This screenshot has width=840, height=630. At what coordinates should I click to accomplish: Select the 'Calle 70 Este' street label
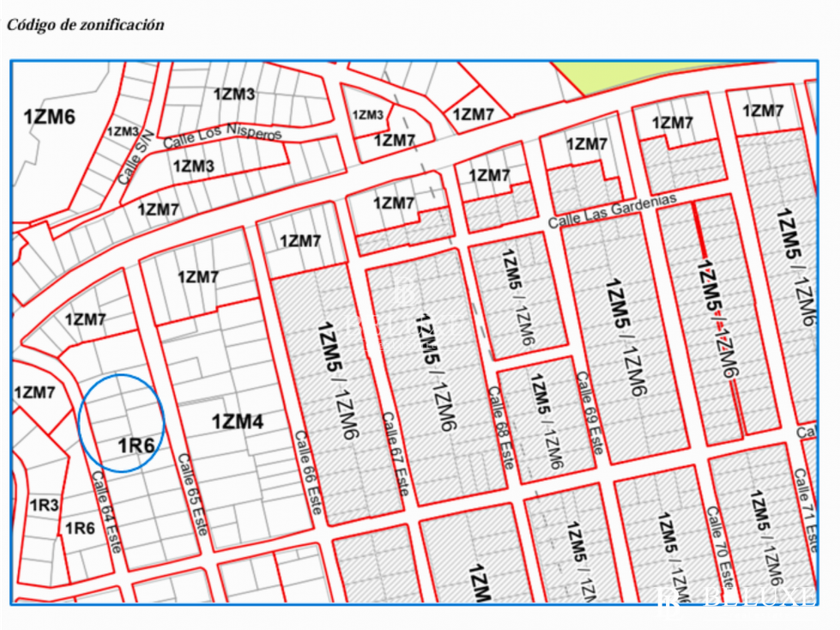(720, 549)
